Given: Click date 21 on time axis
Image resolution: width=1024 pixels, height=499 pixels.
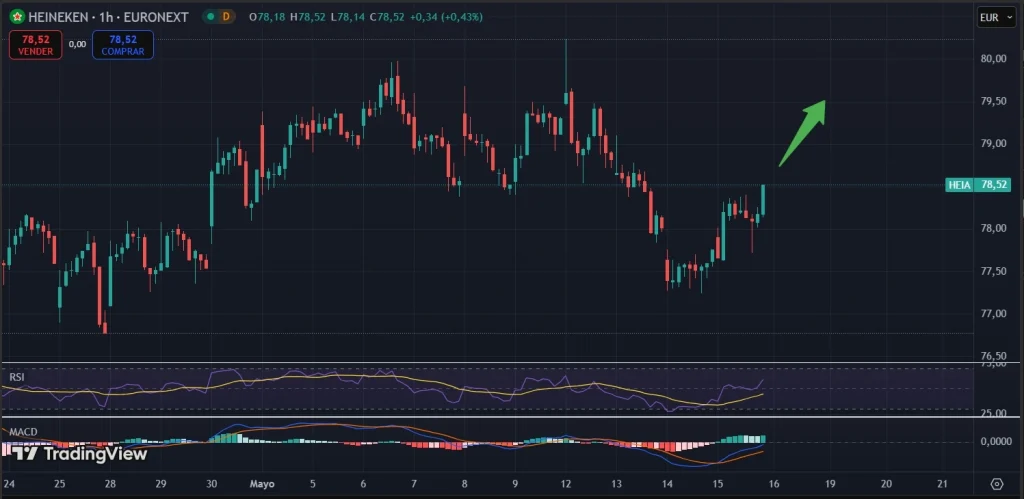Looking at the screenshot, I should point(942,484).
